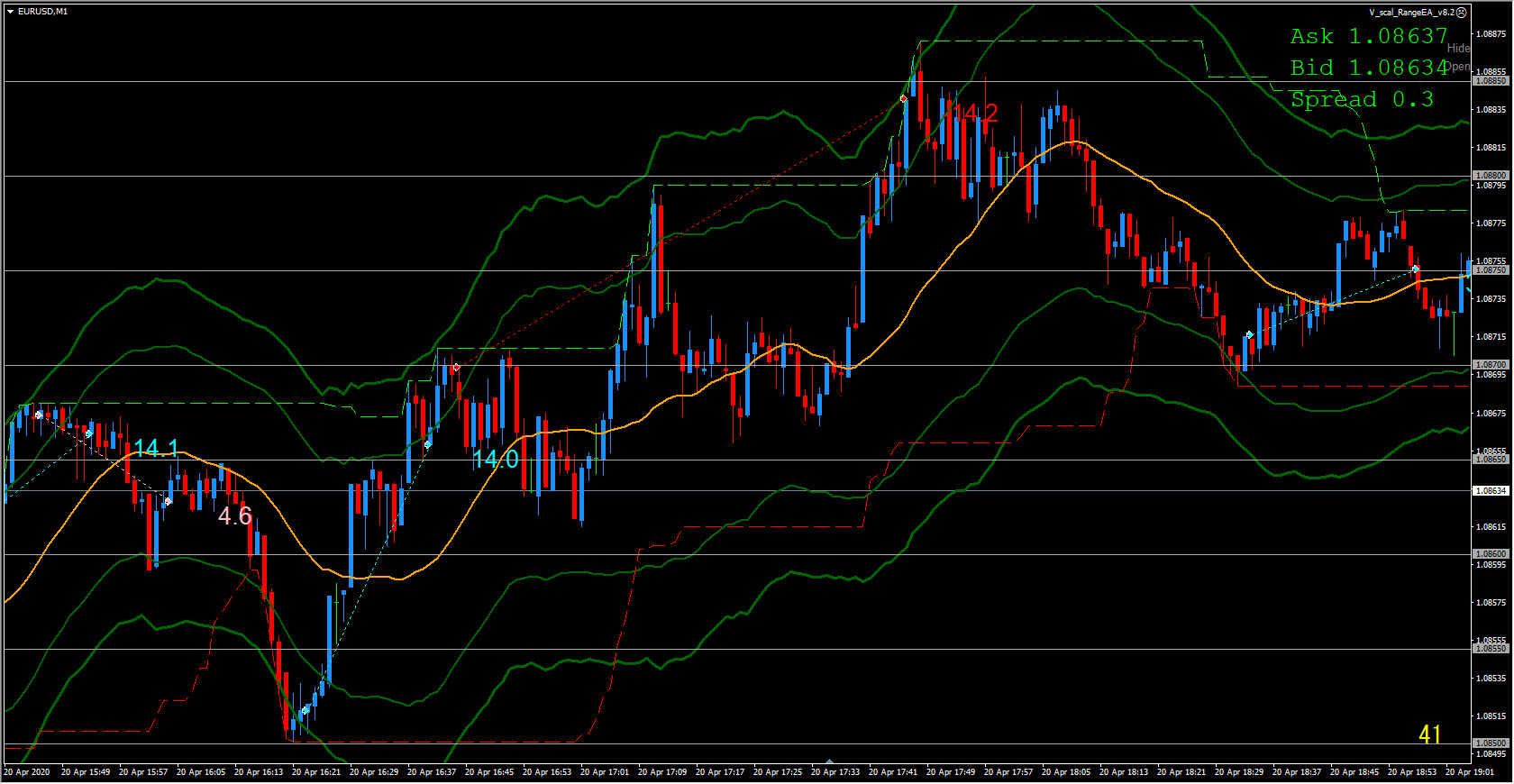The width and height of the screenshot is (1514, 784).
Task: Click the yellow 41 counter label
Action: pyautogui.click(x=1429, y=734)
